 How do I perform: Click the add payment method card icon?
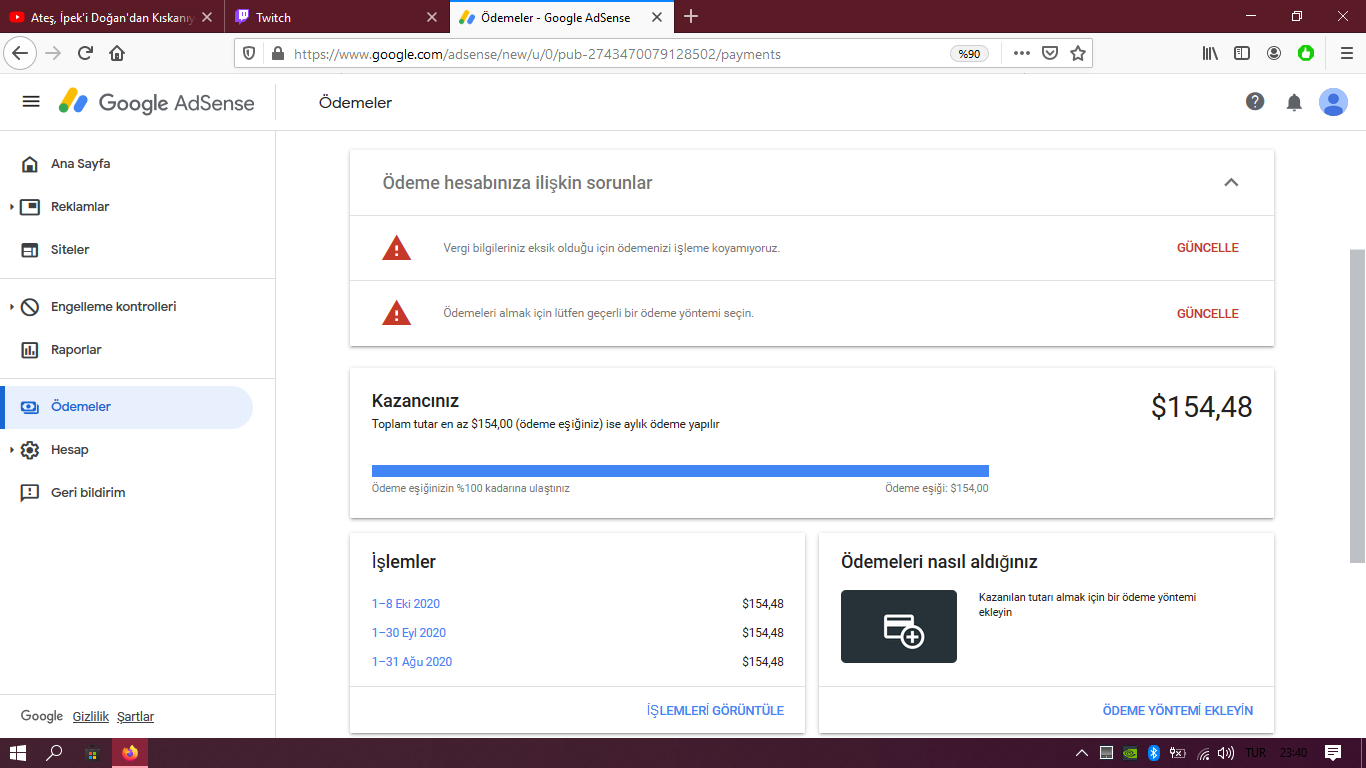pyautogui.click(x=899, y=627)
